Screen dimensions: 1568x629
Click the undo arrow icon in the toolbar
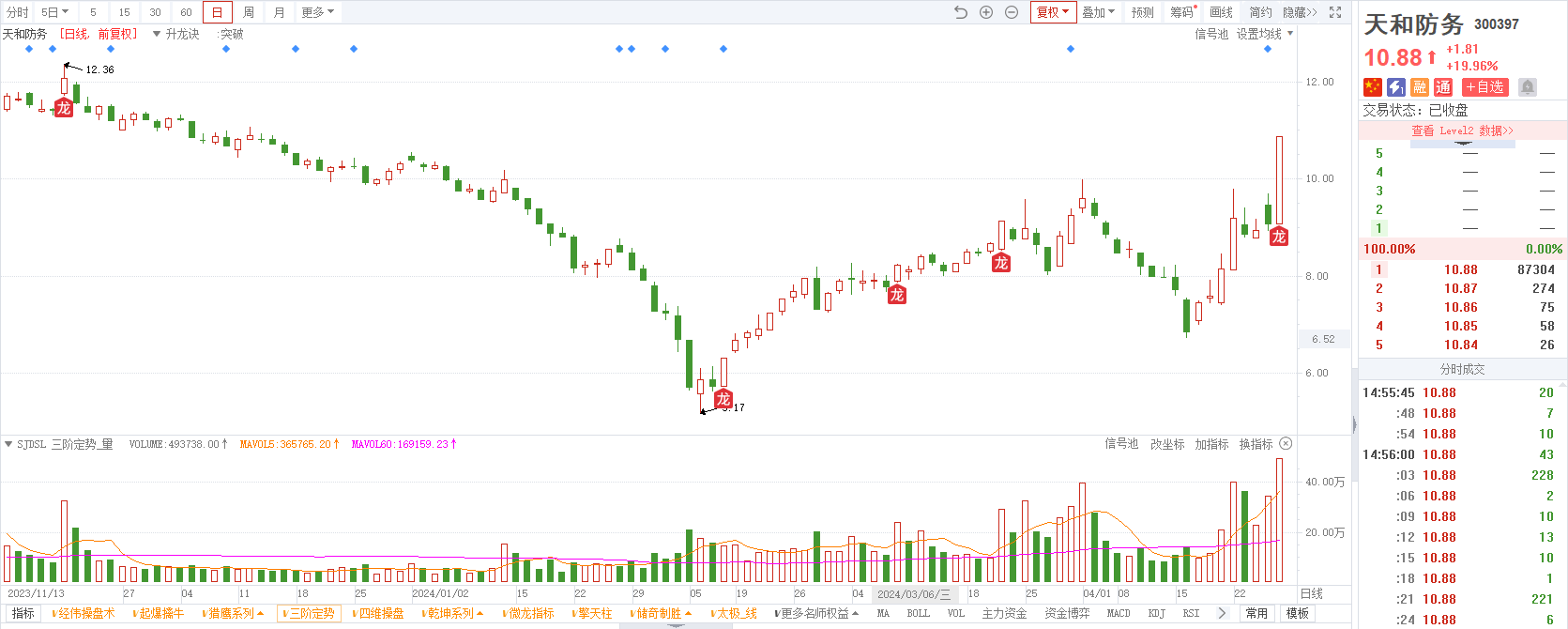tap(960, 12)
